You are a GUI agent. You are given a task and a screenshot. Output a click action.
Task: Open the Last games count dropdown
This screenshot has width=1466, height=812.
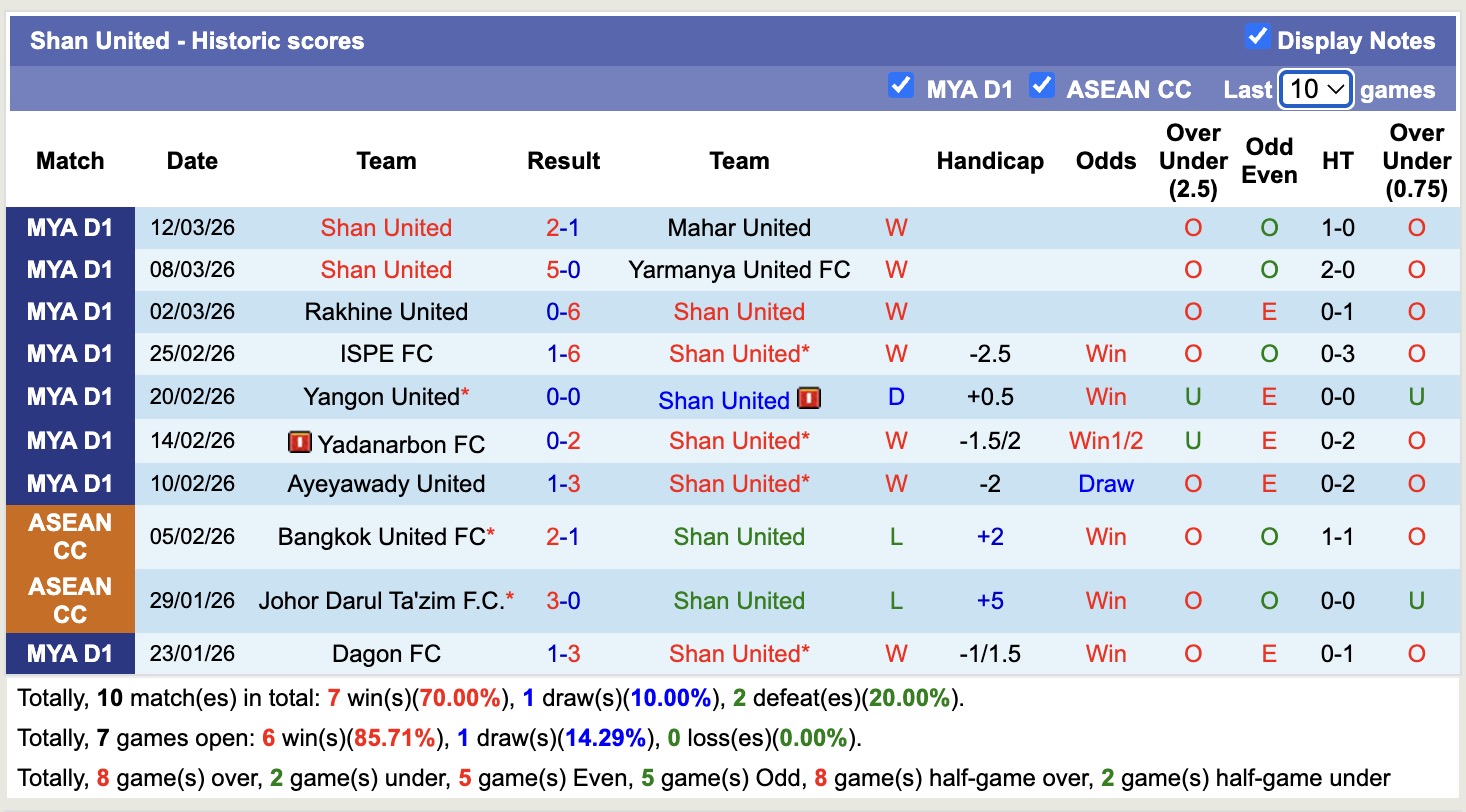[x=1315, y=89]
